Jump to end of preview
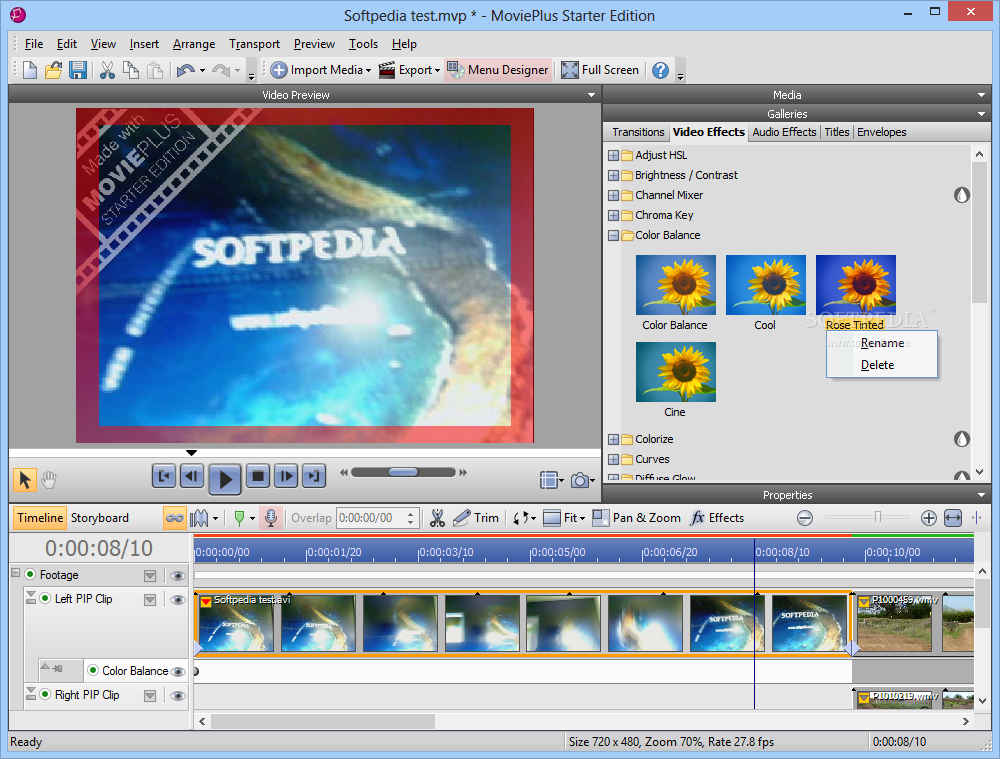This screenshot has width=1000, height=759. tap(313, 476)
